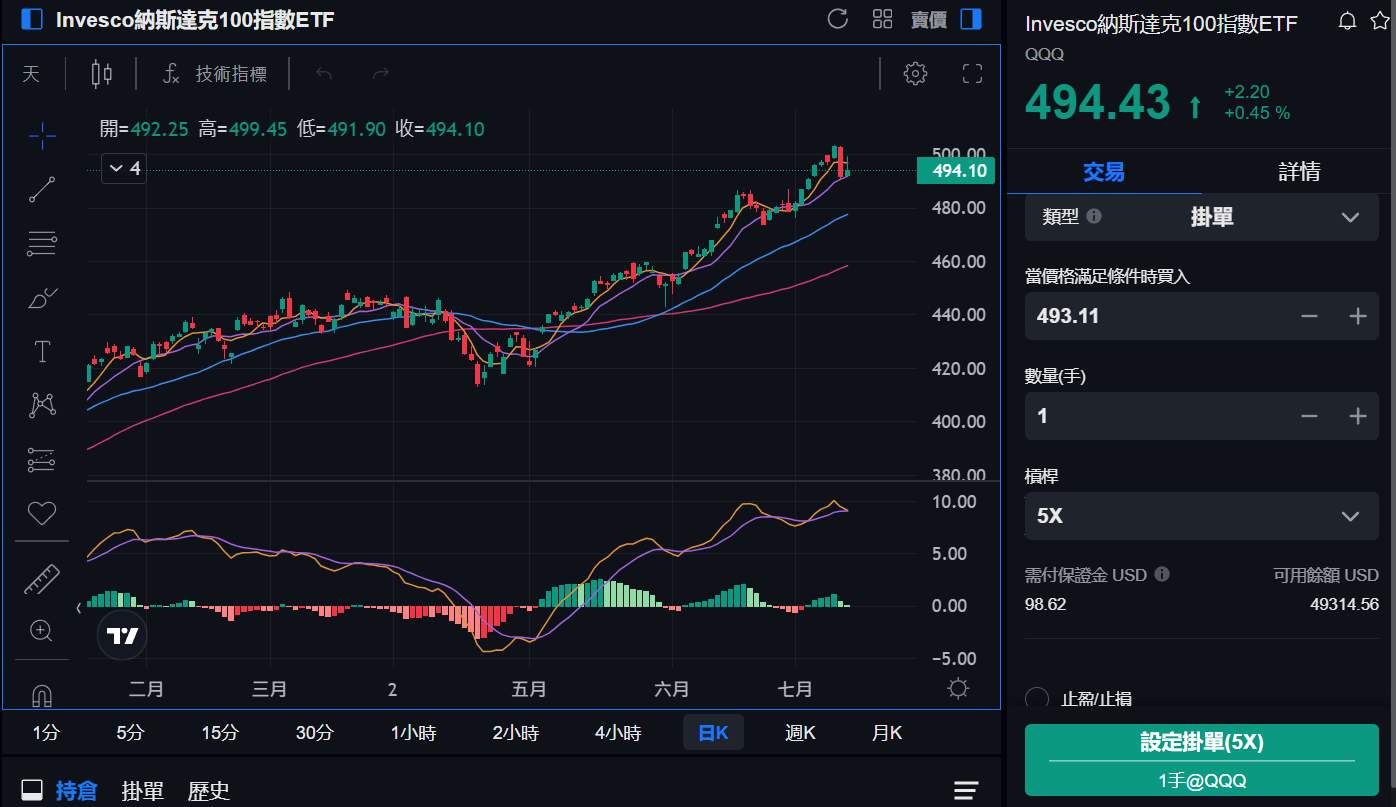This screenshot has height=807, width=1396.
Task: Select the 1小時 timeframe
Action: tap(413, 733)
